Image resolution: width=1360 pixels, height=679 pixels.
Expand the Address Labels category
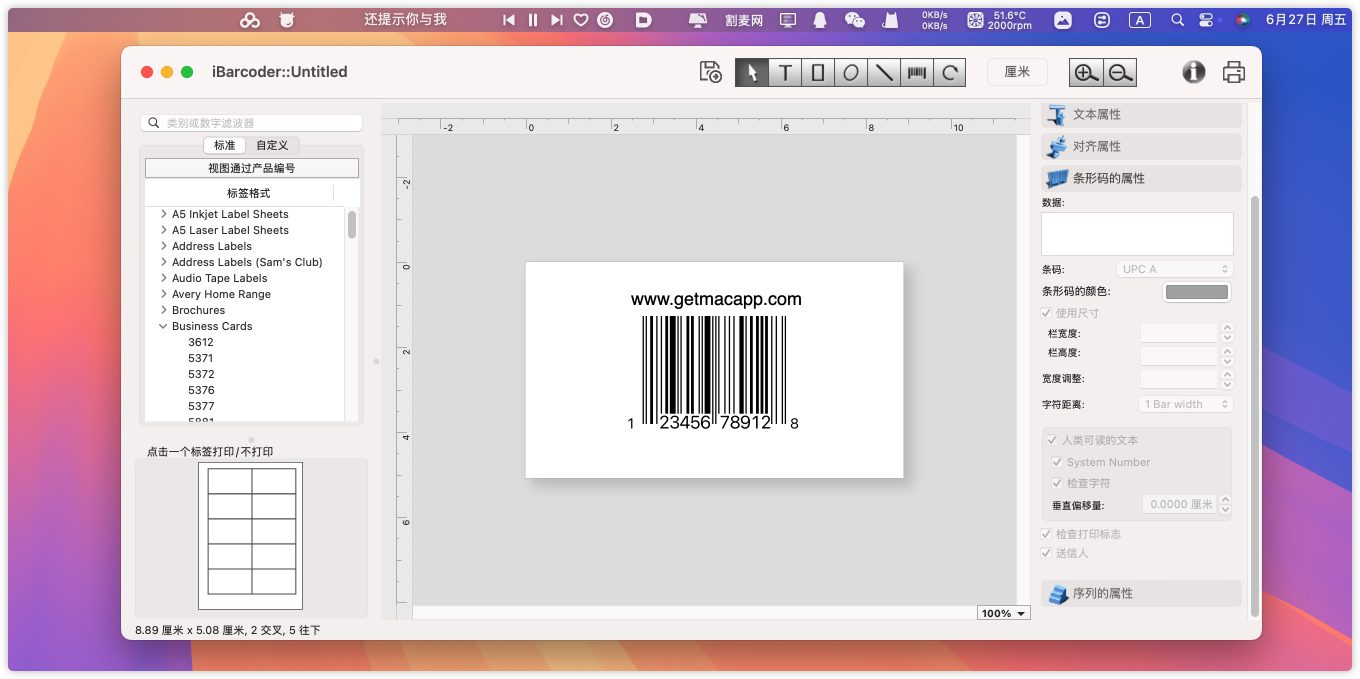pyautogui.click(x=163, y=246)
